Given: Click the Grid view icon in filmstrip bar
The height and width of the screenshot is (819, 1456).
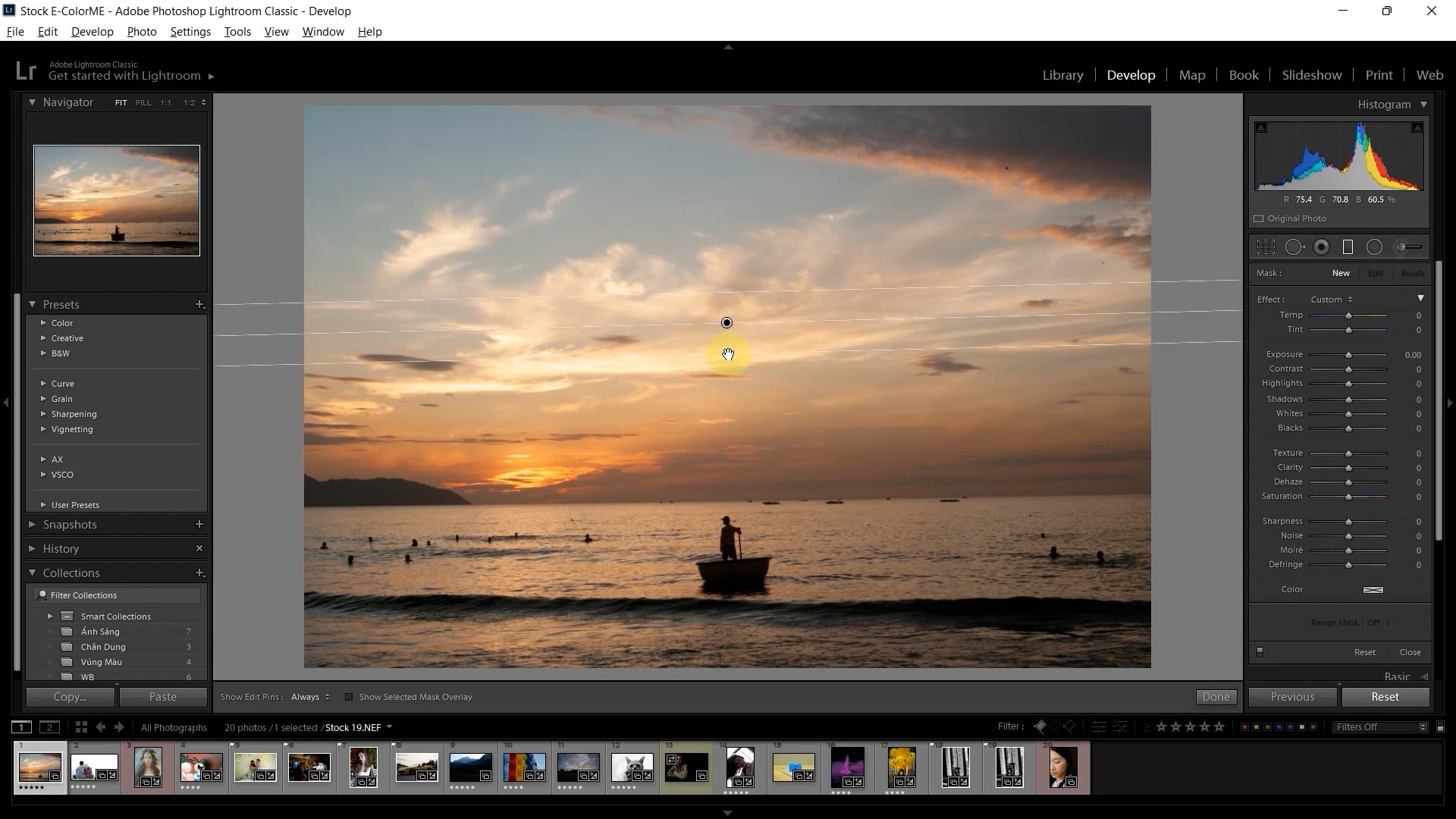Looking at the screenshot, I should click(x=81, y=727).
